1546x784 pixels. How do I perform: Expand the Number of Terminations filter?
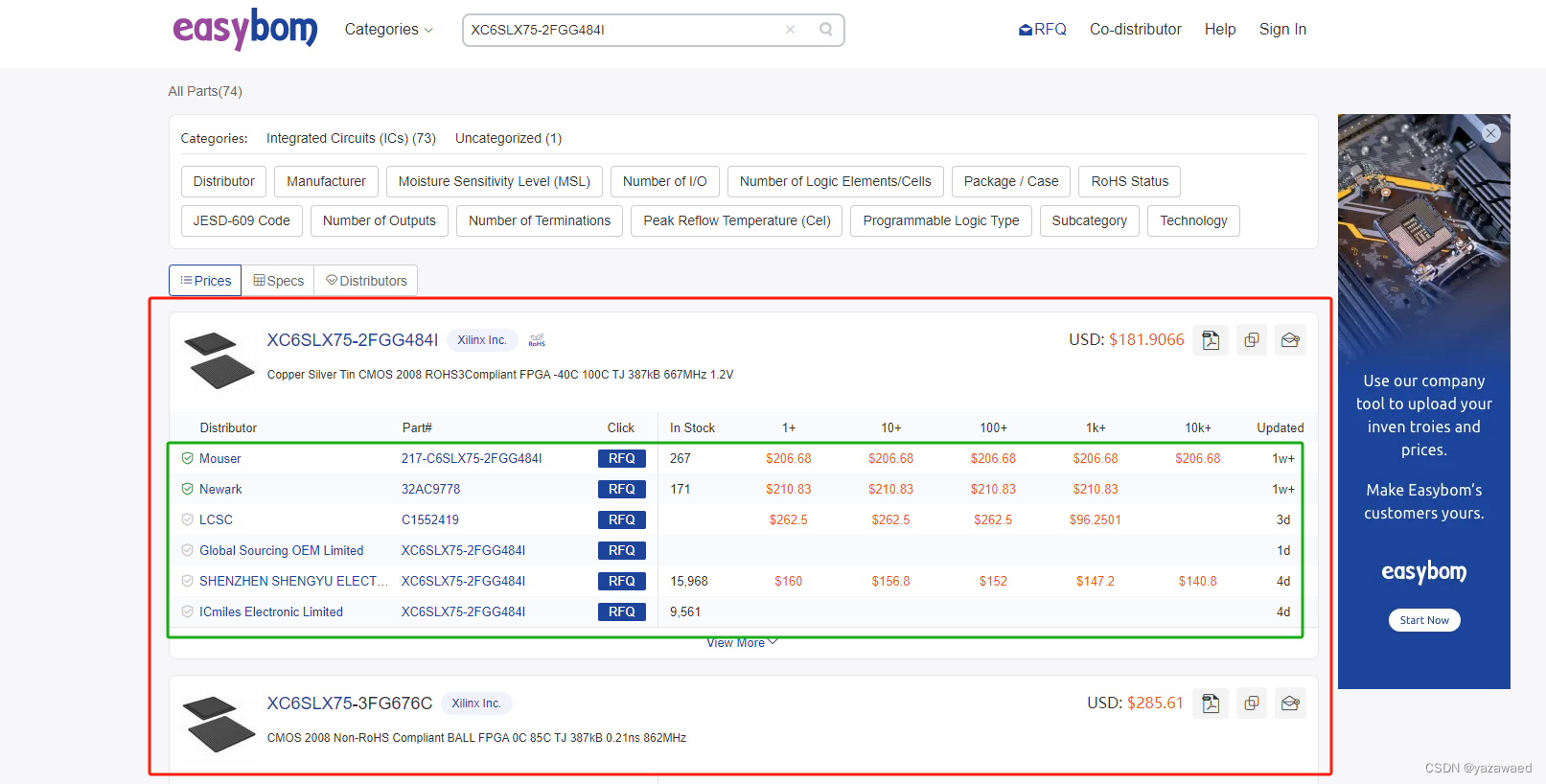tap(540, 220)
